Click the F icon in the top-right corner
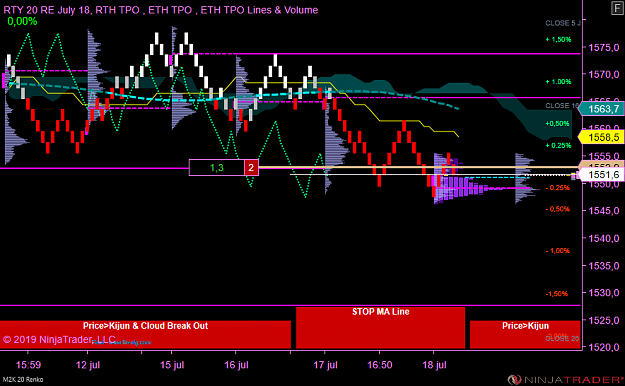The height and width of the screenshot is (386, 625). click(x=618, y=8)
